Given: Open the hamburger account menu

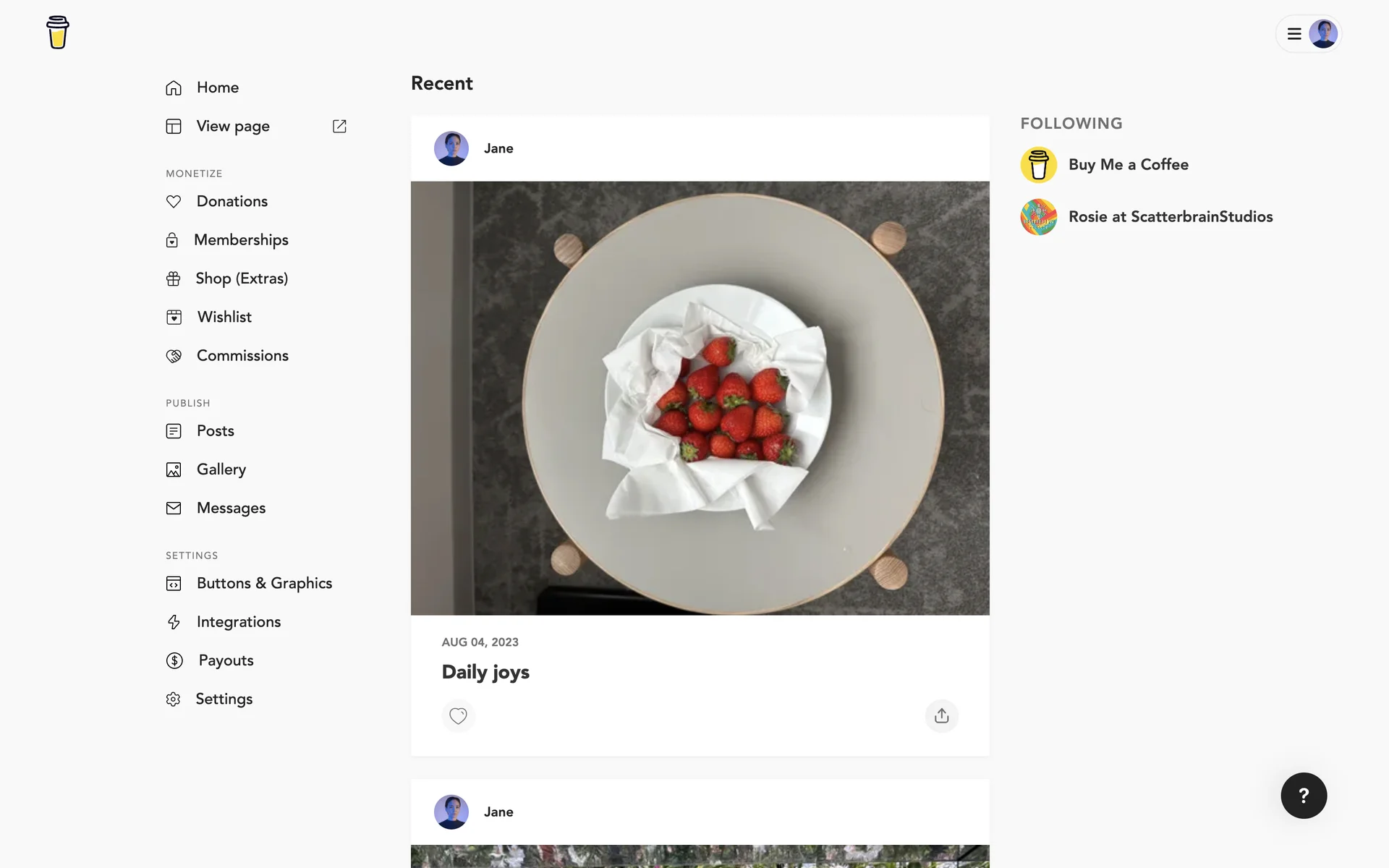Looking at the screenshot, I should tap(1294, 34).
